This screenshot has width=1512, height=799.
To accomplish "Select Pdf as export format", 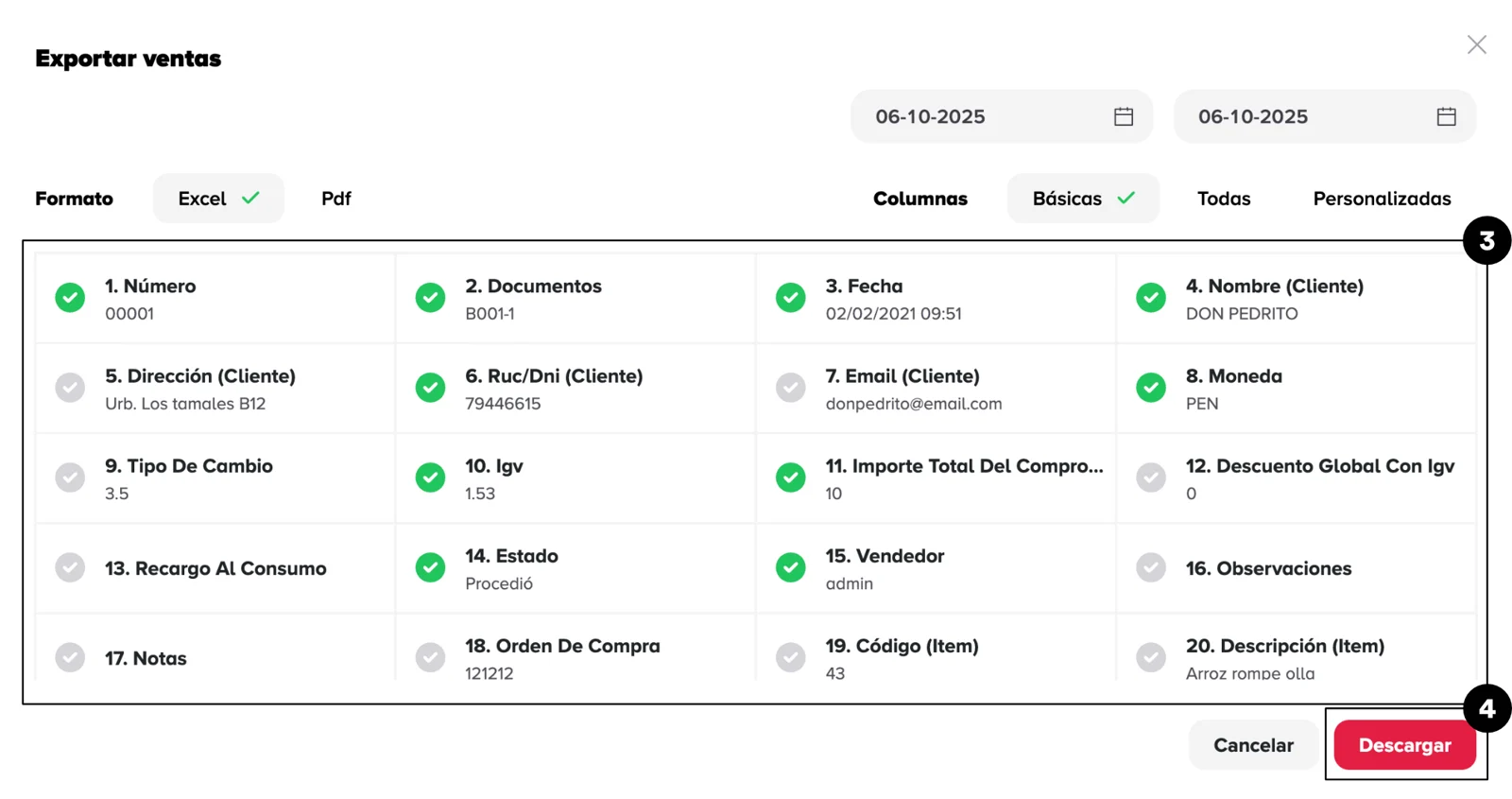I will click(335, 199).
